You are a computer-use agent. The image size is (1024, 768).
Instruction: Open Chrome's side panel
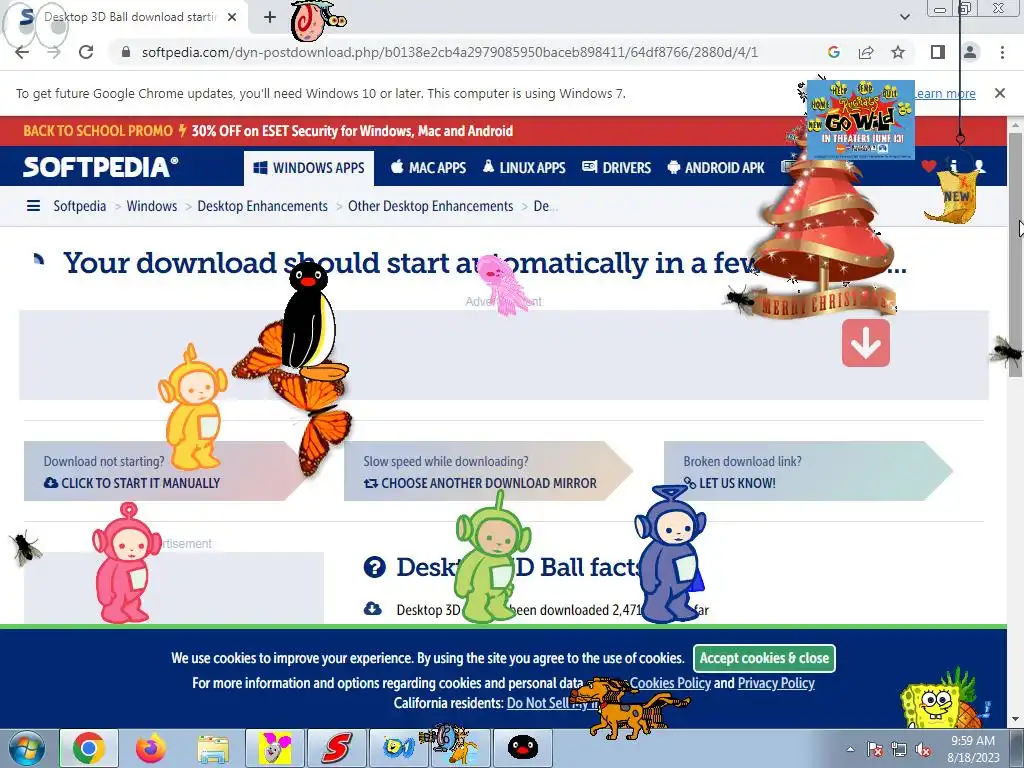[938, 52]
